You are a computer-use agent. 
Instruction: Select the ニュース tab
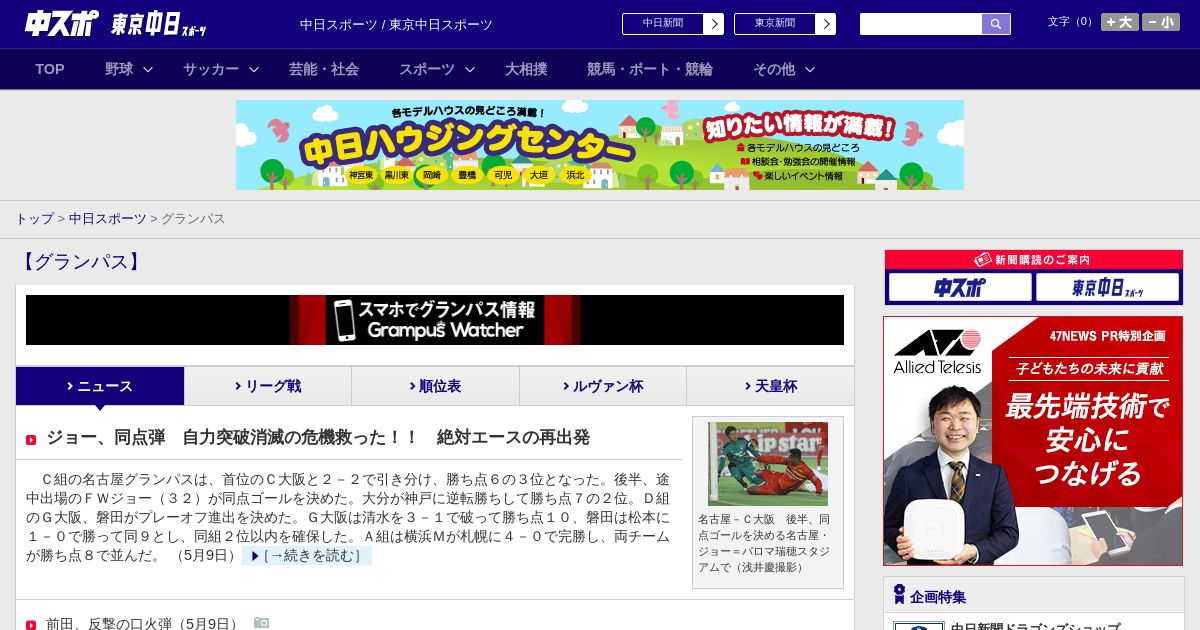click(x=100, y=386)
